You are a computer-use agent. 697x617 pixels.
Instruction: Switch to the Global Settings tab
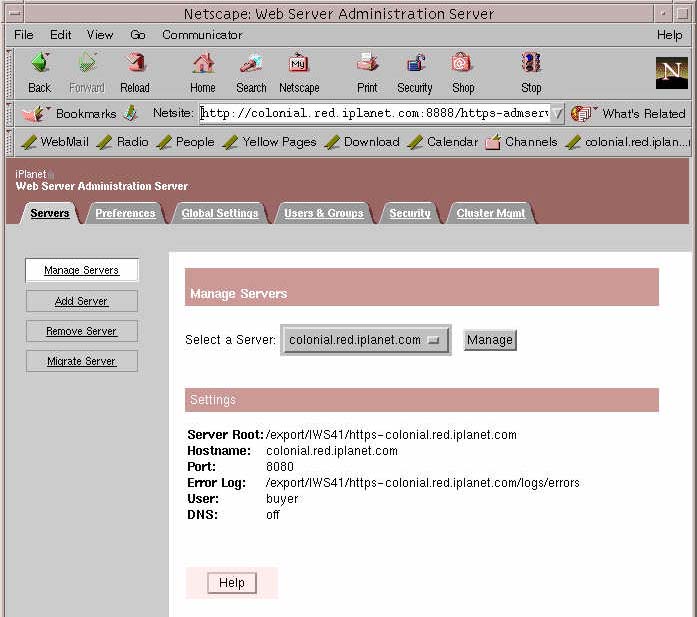(220, 213)
